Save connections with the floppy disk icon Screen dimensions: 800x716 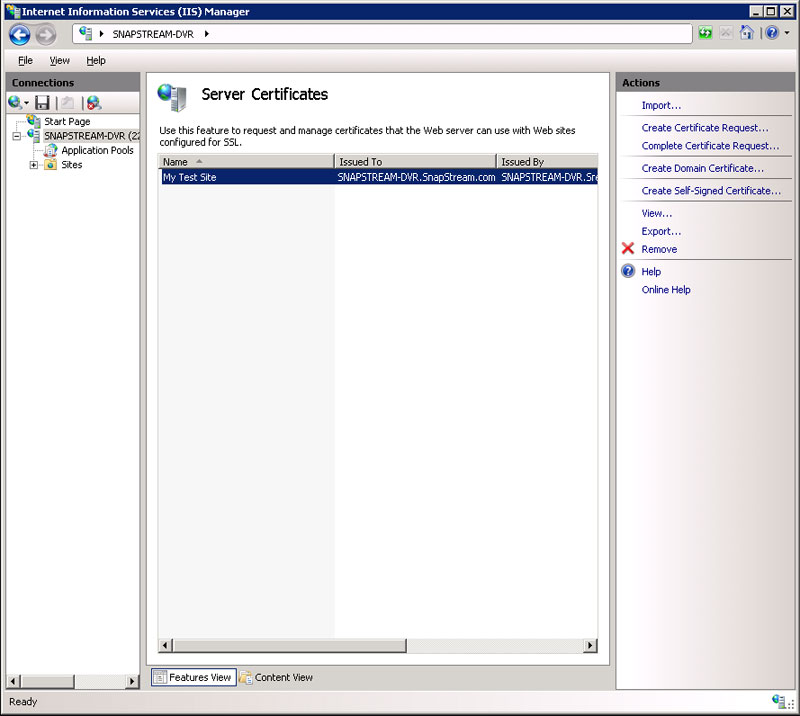pos(42,103)
